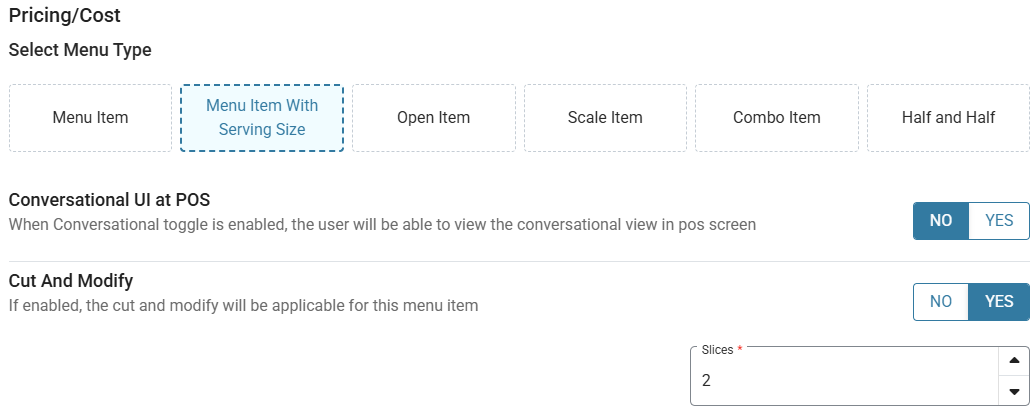Choose Menu Item With Serving Size
Image resolution: width=1035 pixels, height=410 pixels.
tap(262, 118)
